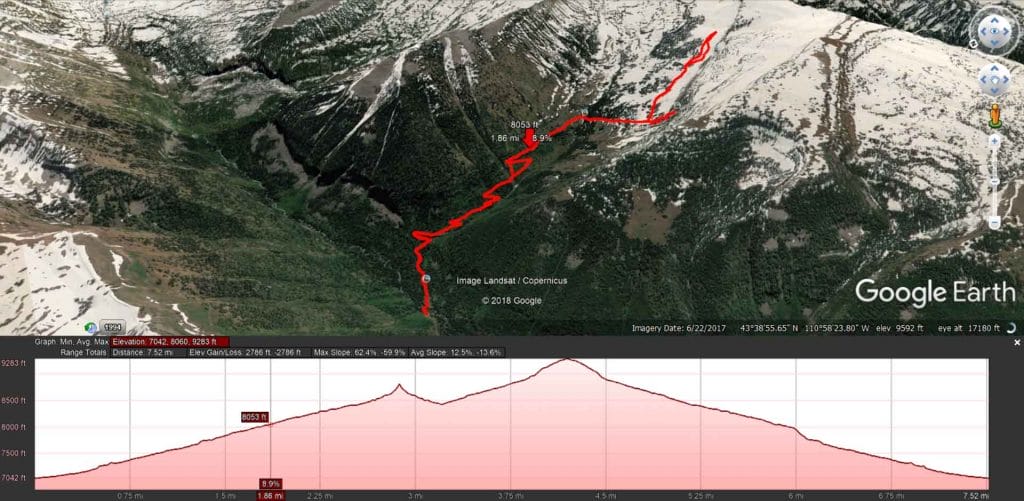Click the zoom in plus button
Screen dimensions: 1024x501
(994, 140)
